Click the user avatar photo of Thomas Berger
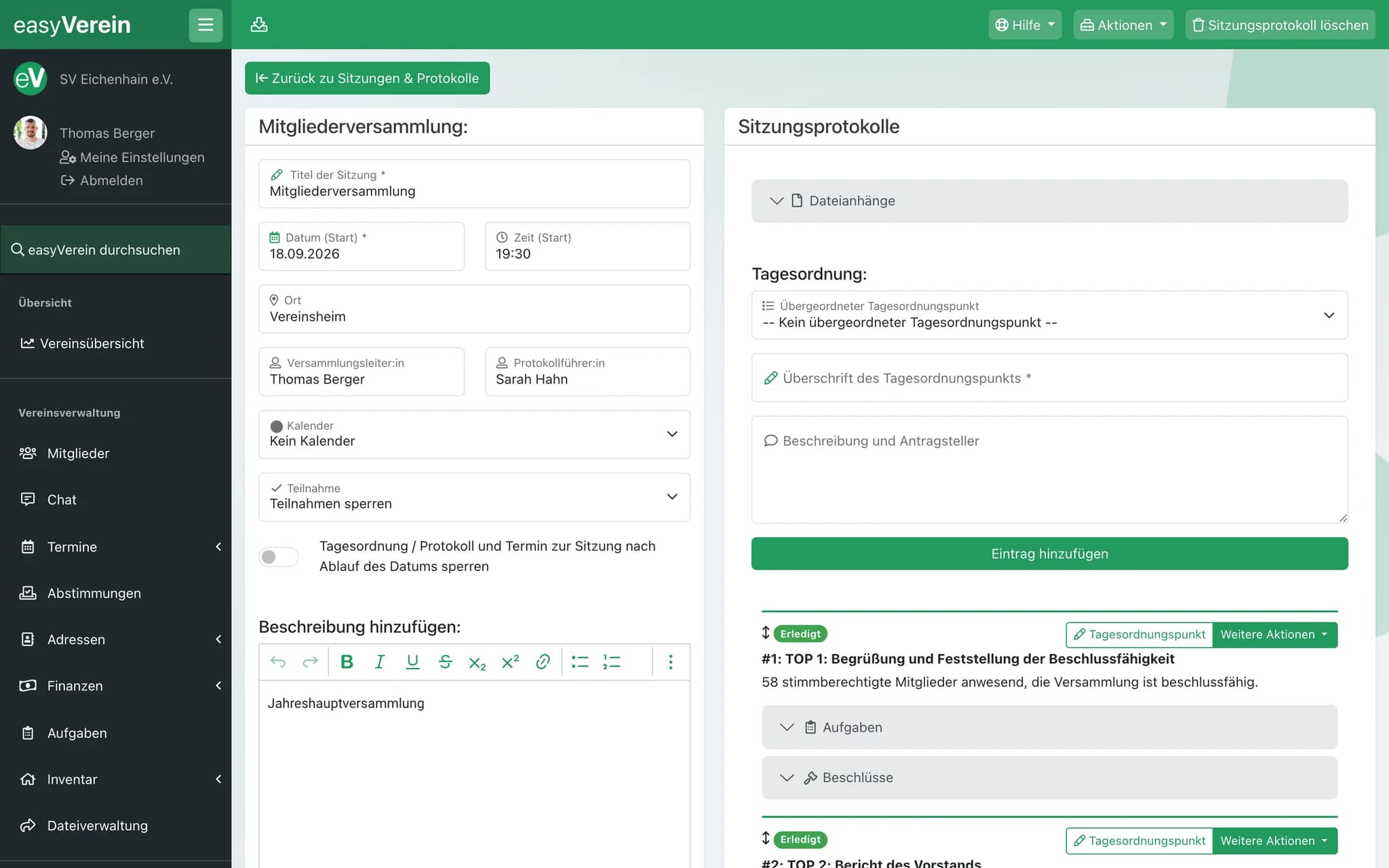Viewport: 1389px width, 868px height. [x=31, y=132]
